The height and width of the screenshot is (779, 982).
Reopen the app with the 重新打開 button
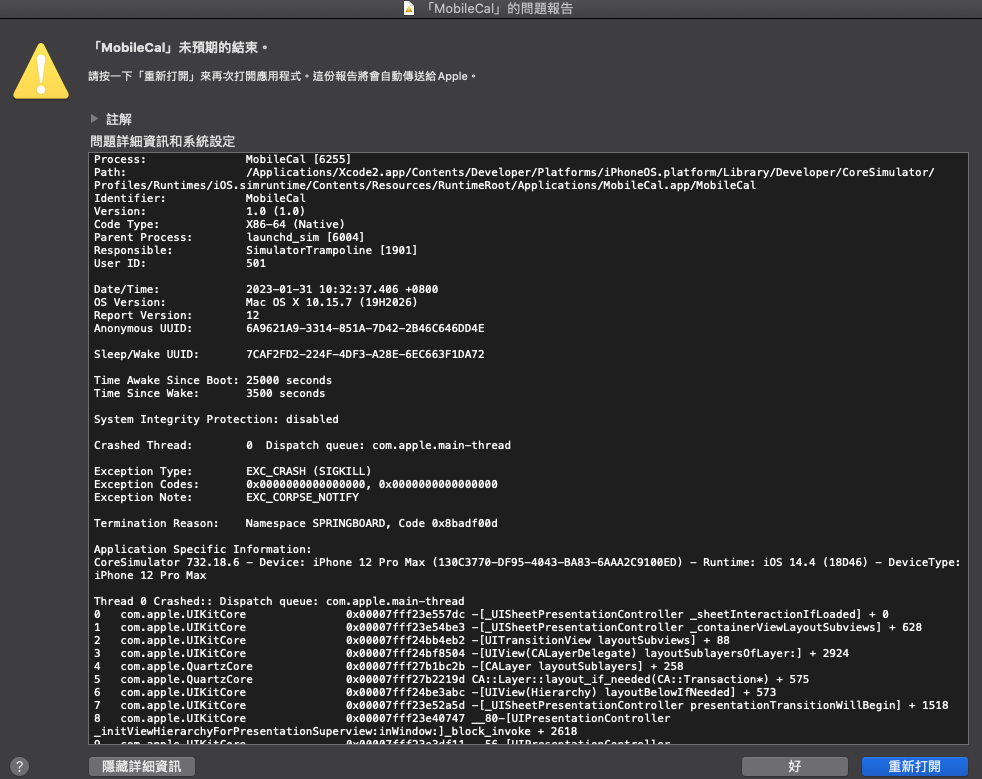[x=914, y=766]
